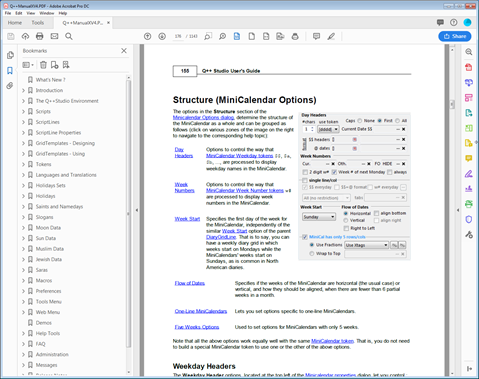Expand the Scripts bookmark
Image resolution: width=479 pixels, height=379 pixels.
point(23,111)
